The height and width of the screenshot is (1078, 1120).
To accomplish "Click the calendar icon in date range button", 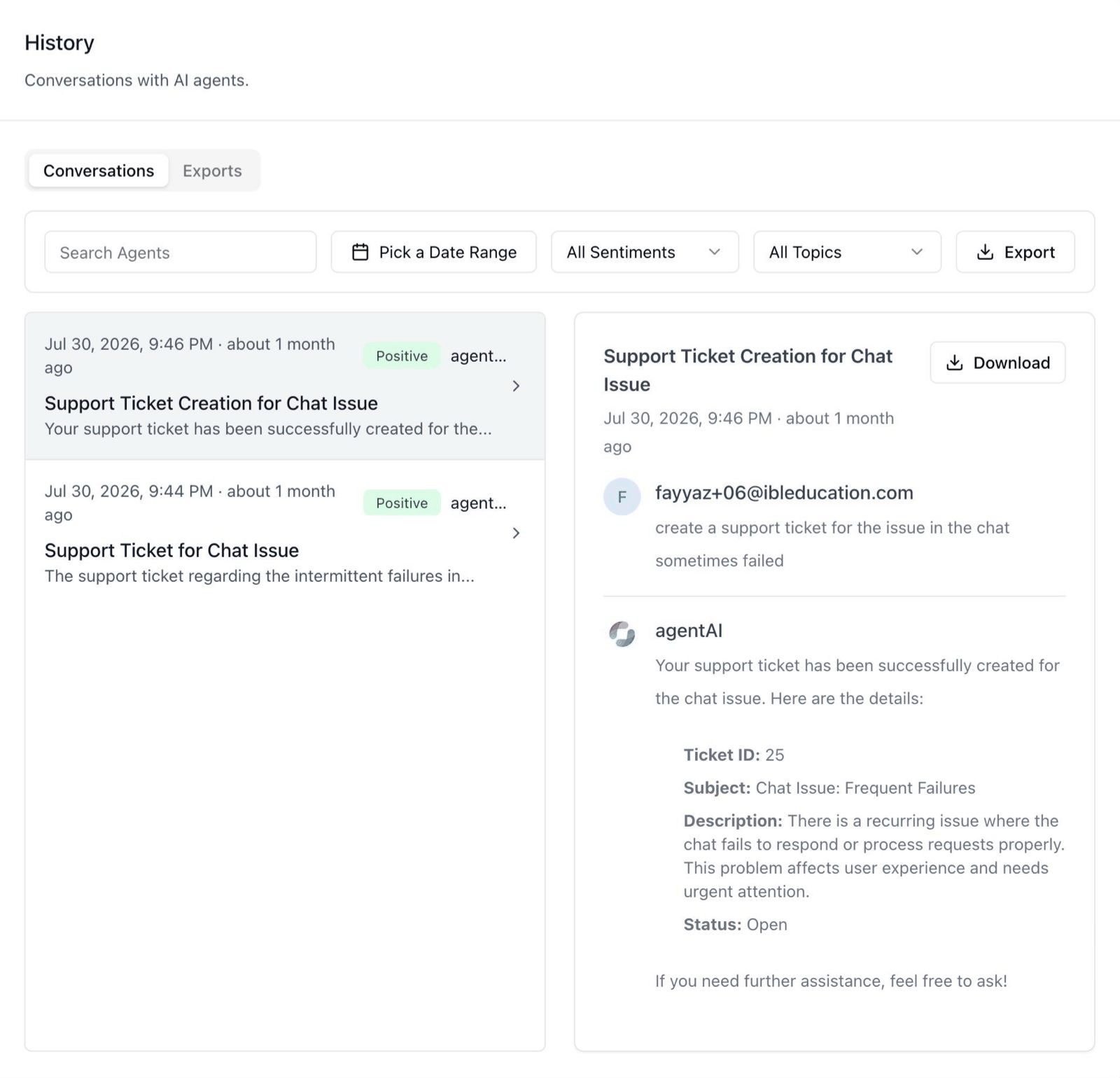I will (x=360, y=252).
